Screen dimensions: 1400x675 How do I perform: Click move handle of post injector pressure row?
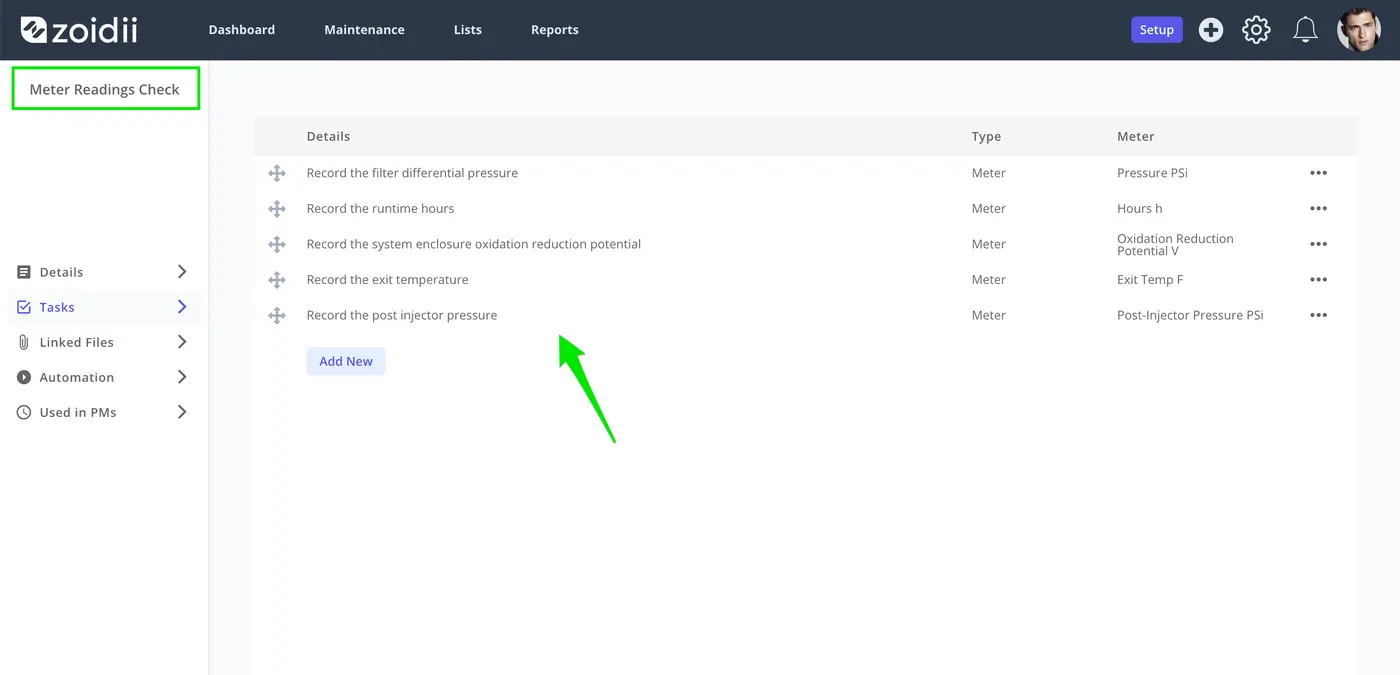click(277, 316)
